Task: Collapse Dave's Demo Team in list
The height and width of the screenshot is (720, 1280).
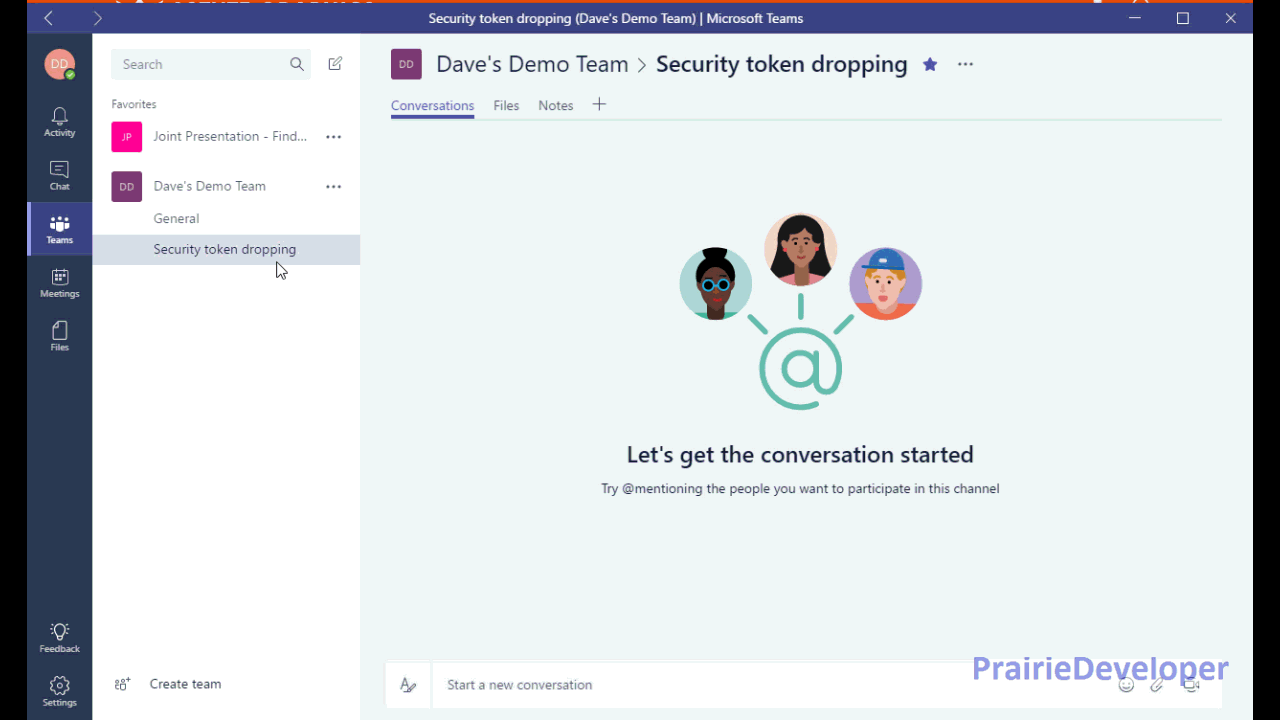Action: coord(209,186)
